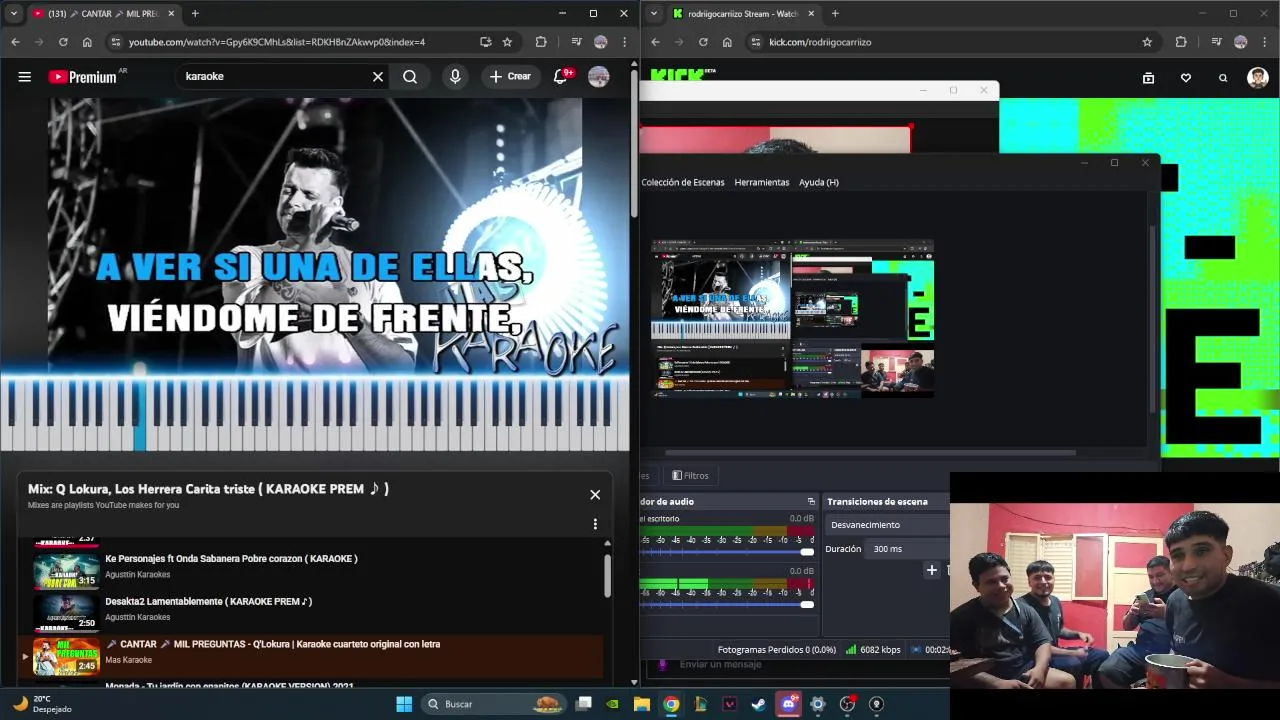Open OBS Filtros button

(x=690, y=476)
